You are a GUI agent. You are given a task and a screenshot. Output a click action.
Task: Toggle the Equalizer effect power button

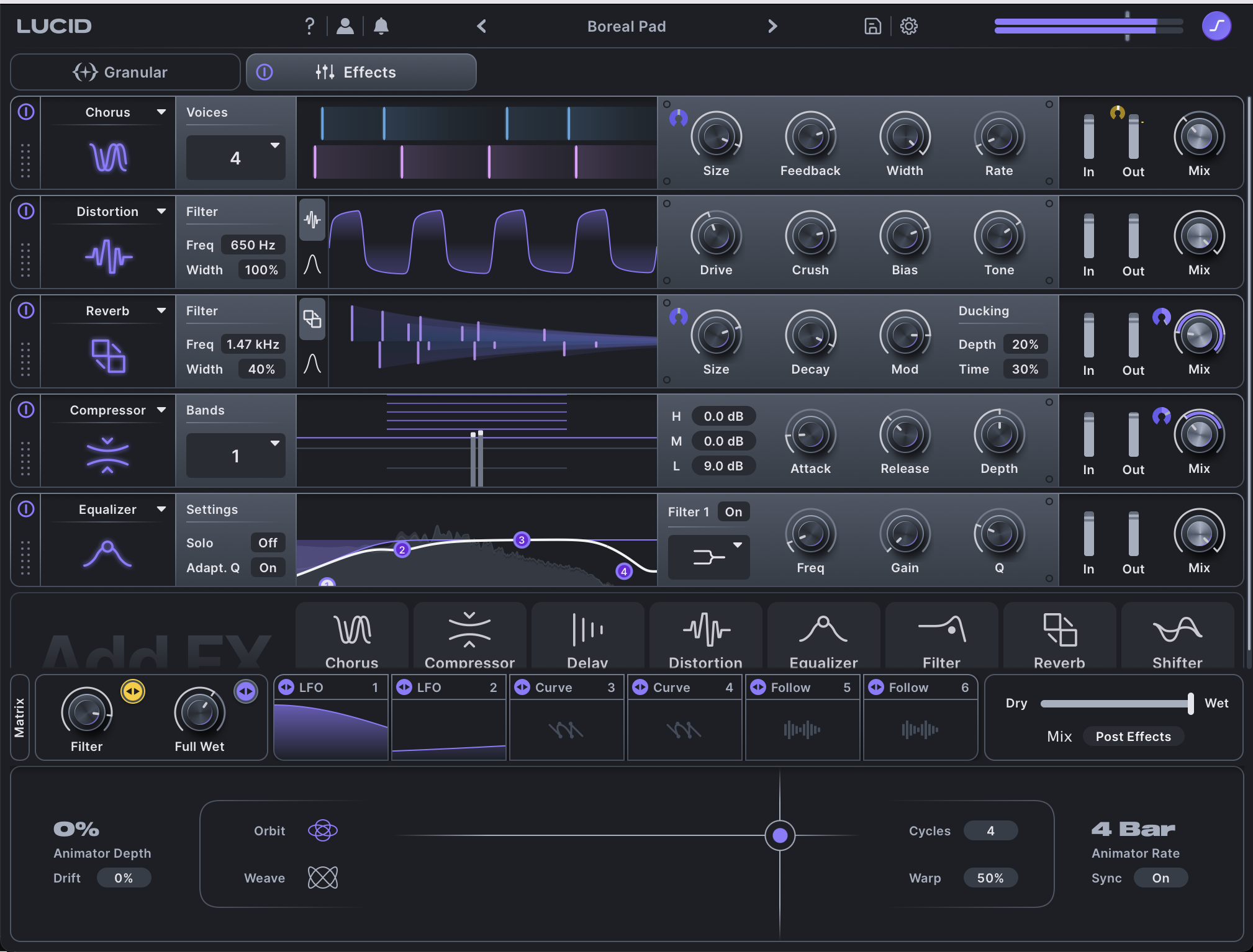tap(26, 509)
